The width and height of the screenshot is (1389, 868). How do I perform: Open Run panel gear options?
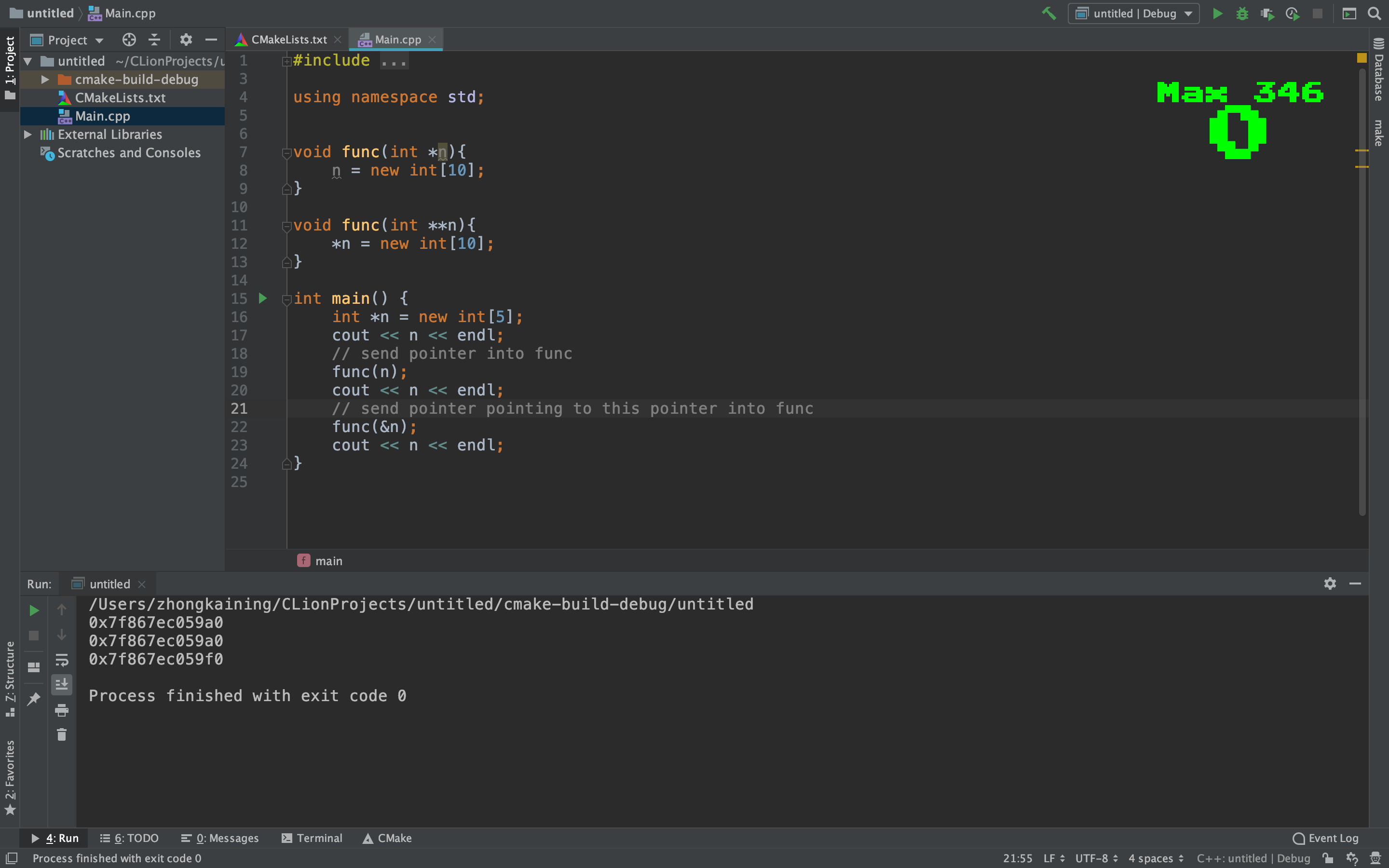(1330, 584)
